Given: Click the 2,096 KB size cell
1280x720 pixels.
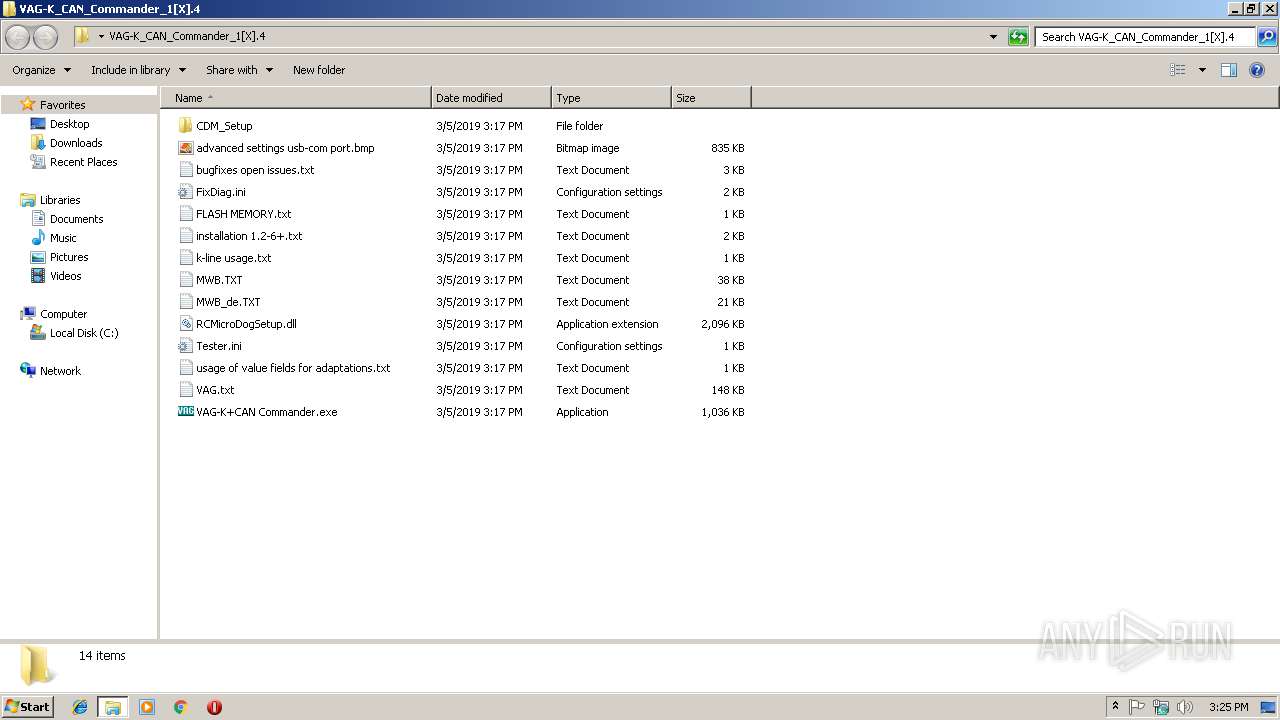Looking at the screenshot, I should [x=722, y=324].
